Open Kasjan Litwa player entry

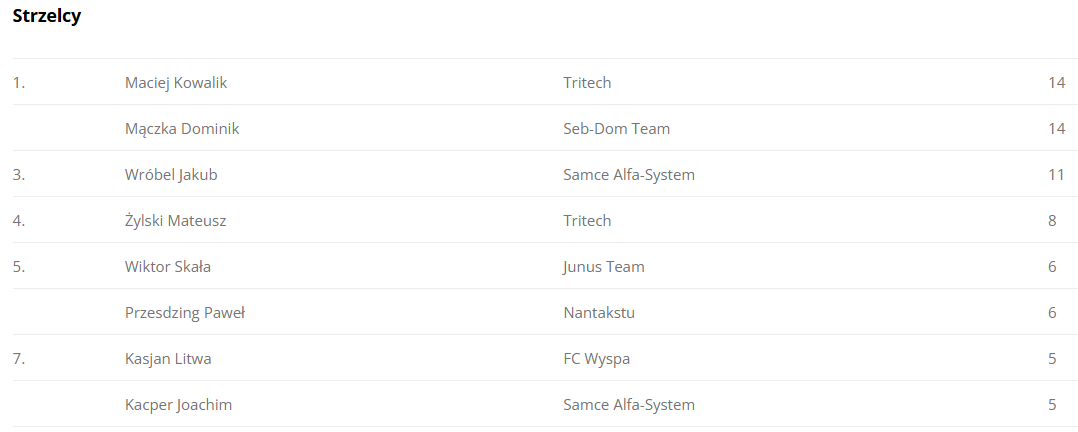(168, 359)
